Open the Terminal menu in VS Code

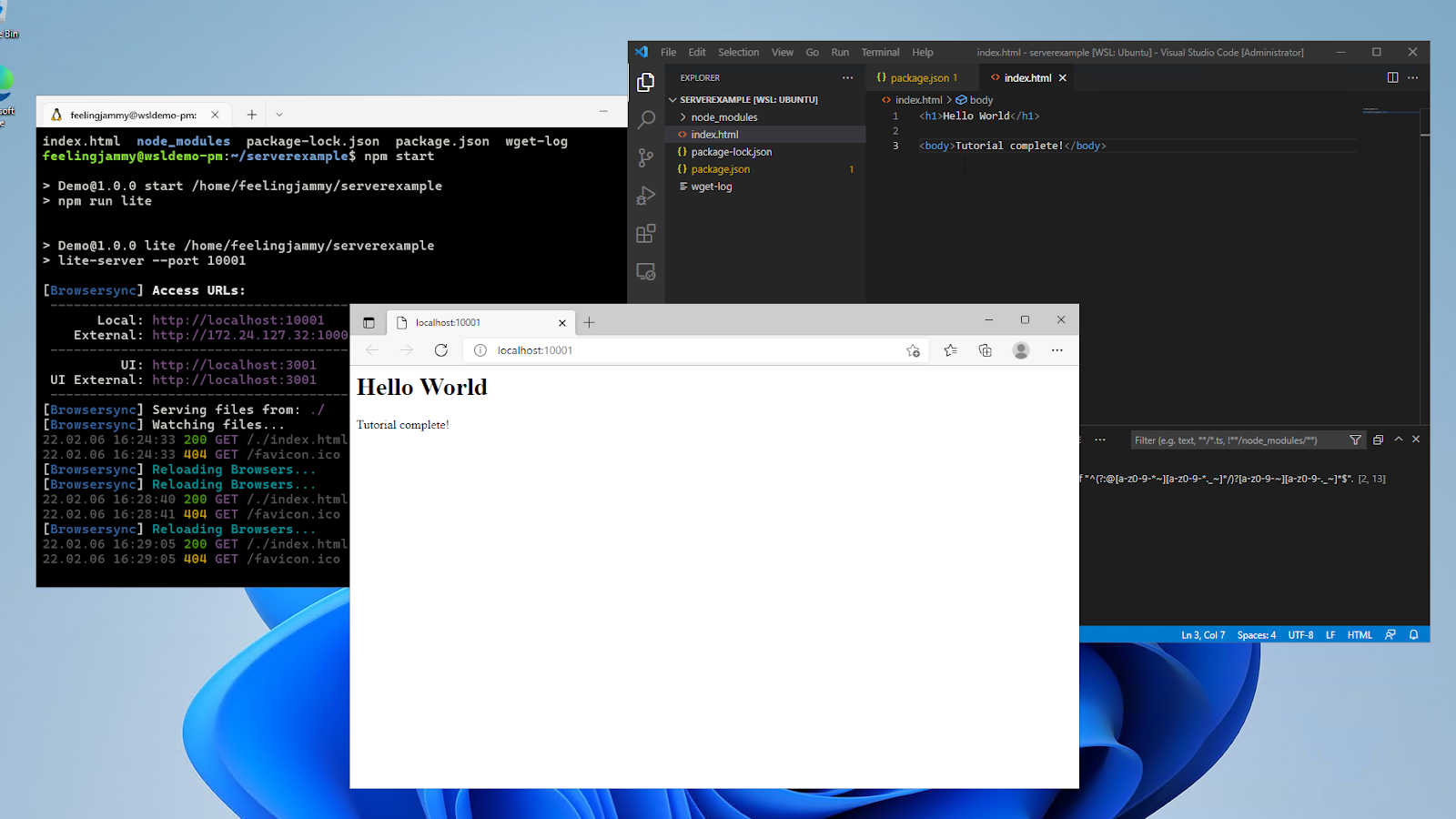[880, 52]
